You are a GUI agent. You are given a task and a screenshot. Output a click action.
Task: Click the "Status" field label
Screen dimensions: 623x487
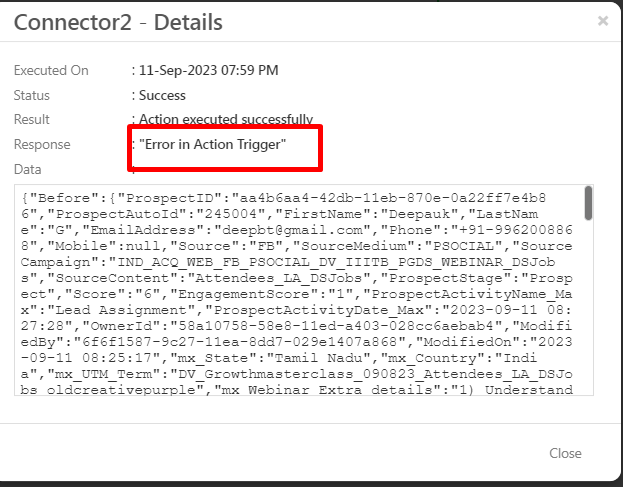coord(32,95)
